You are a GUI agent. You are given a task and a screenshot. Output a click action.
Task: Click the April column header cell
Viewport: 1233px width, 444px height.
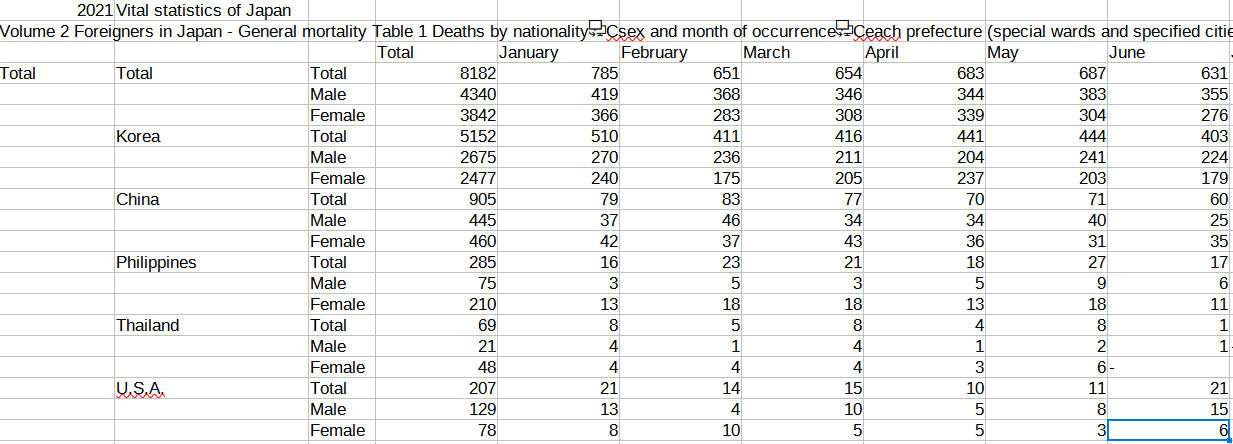pos(924,52)
